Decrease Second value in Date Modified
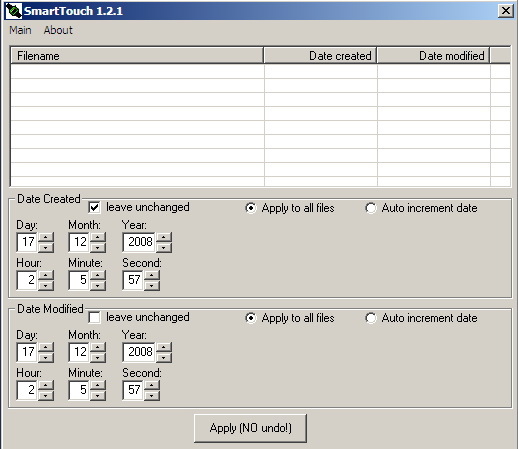This screenshot has height=449, width=518. (x=152, y=395)
